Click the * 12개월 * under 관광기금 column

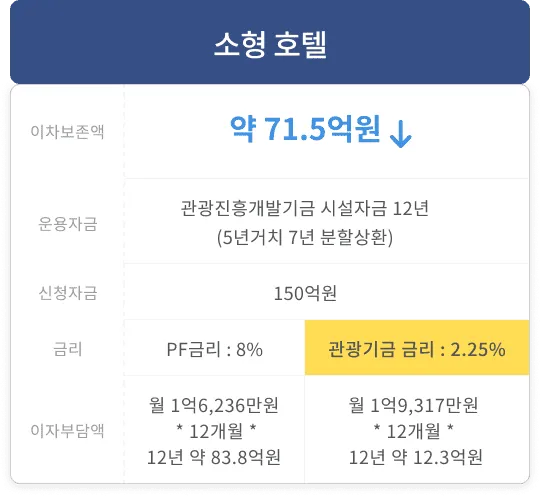coord(414,431)
